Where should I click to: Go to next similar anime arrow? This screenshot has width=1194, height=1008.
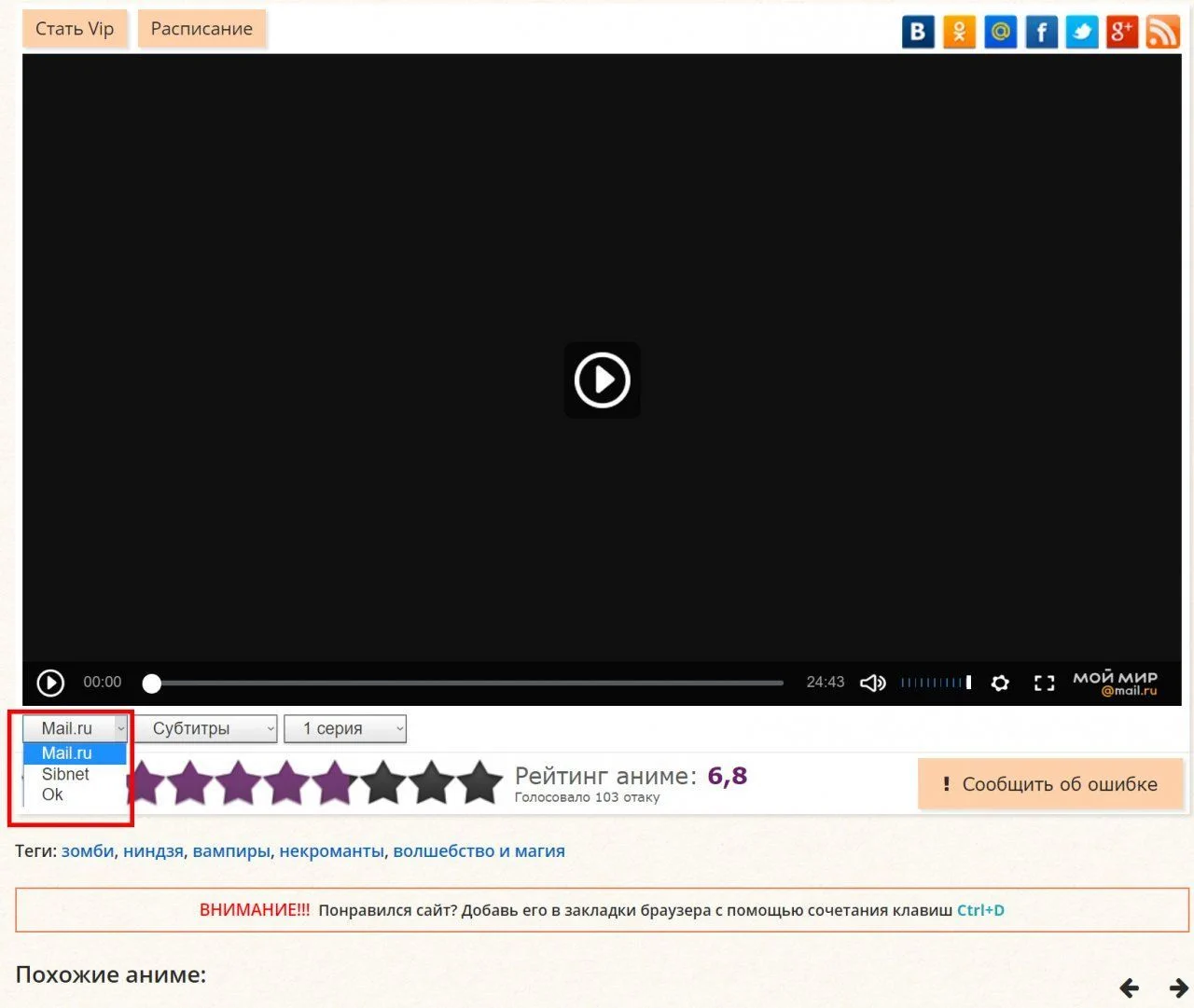coord(1179,987)
